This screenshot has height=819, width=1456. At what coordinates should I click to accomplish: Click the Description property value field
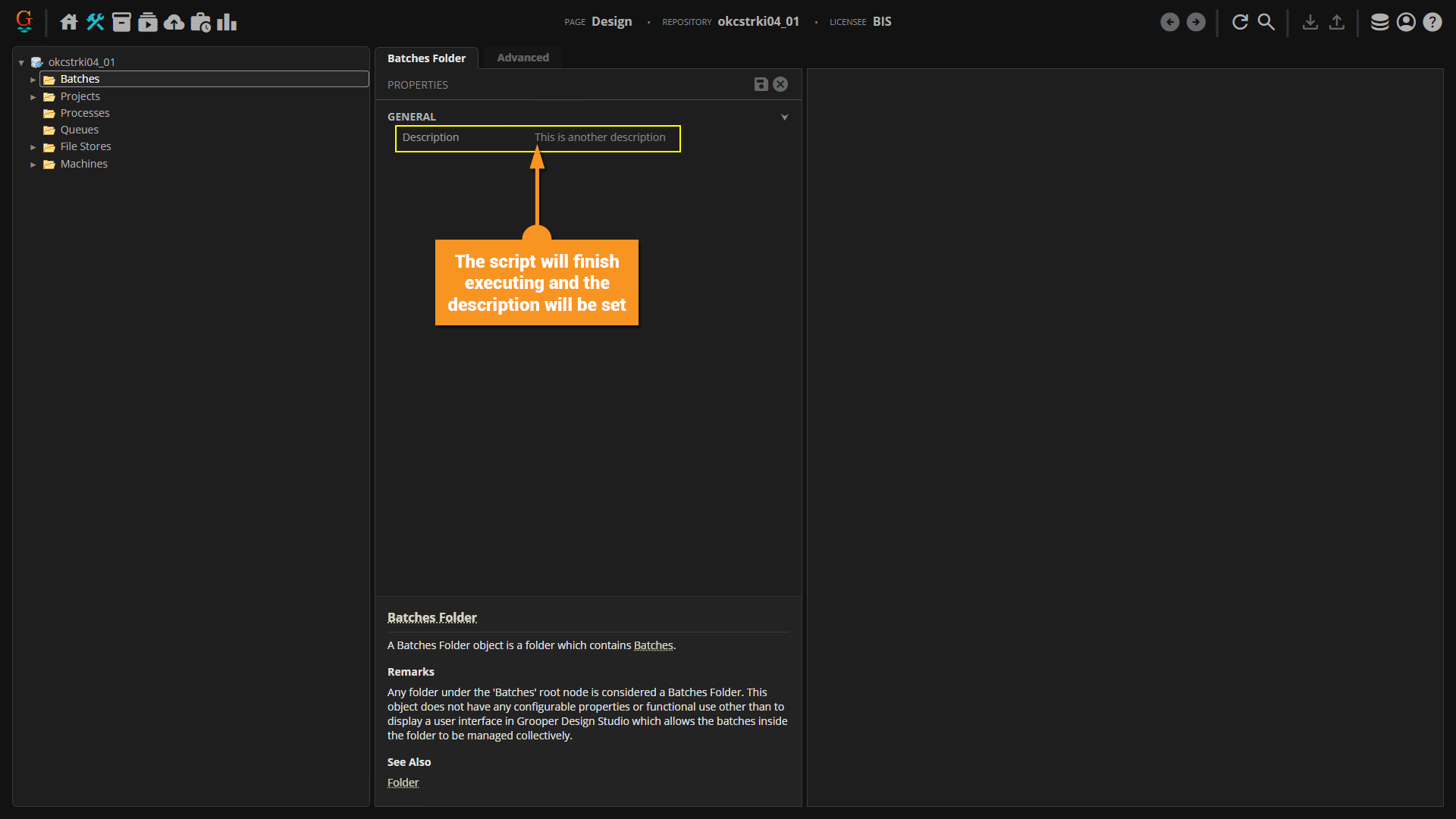click(600, 137)
